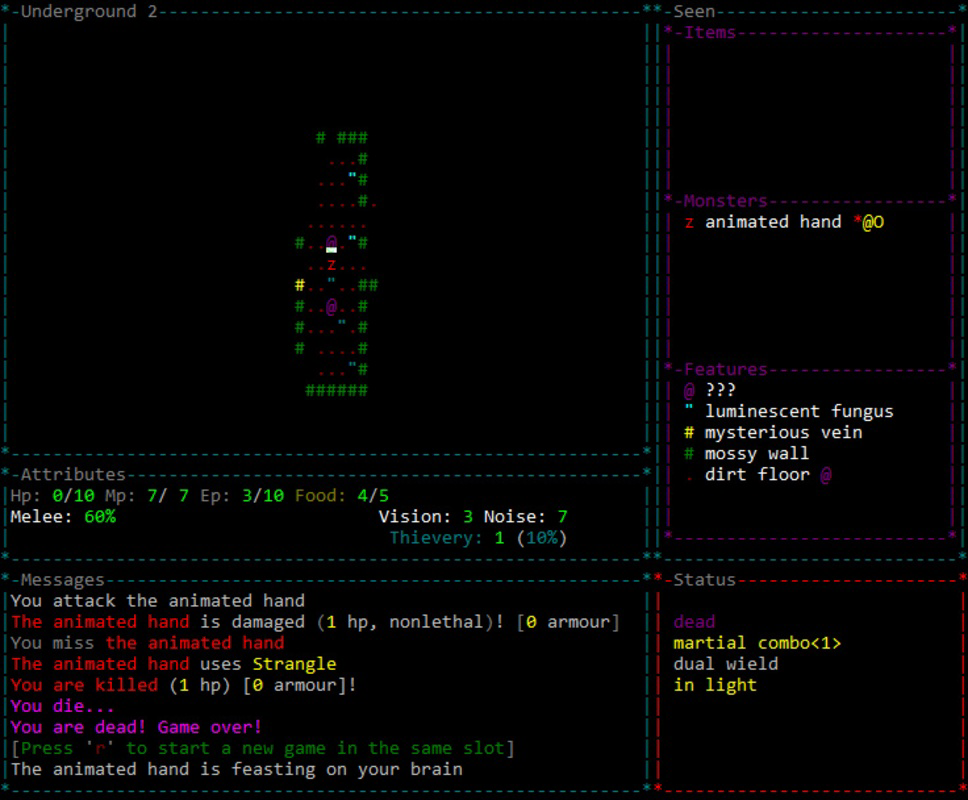This screenshot has width=968, height=800.
Task: Click the 'Underground 2' map panel title
Action: (89, 12)
